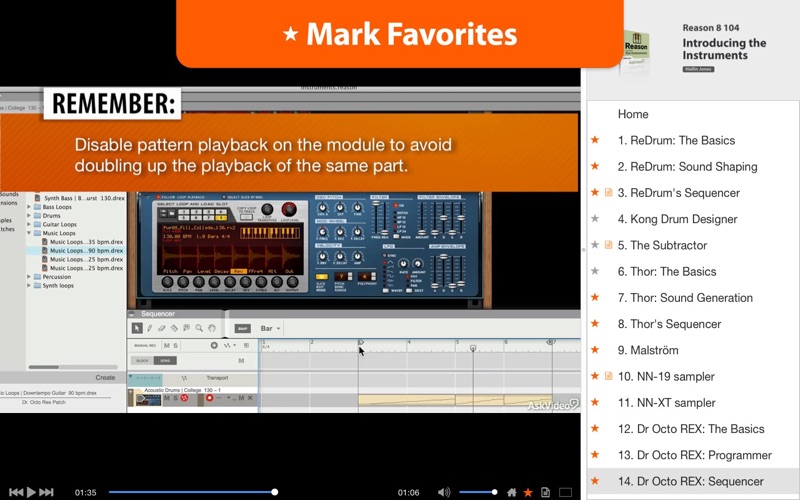Select the Magnify tool in Sequencer toolbar
Image resolution: width=800 pixels, height=500 pixels.
coord(199,328)
